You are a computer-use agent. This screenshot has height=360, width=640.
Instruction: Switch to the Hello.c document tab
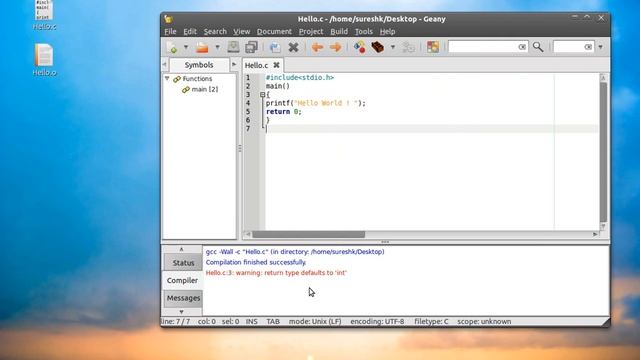256,65
